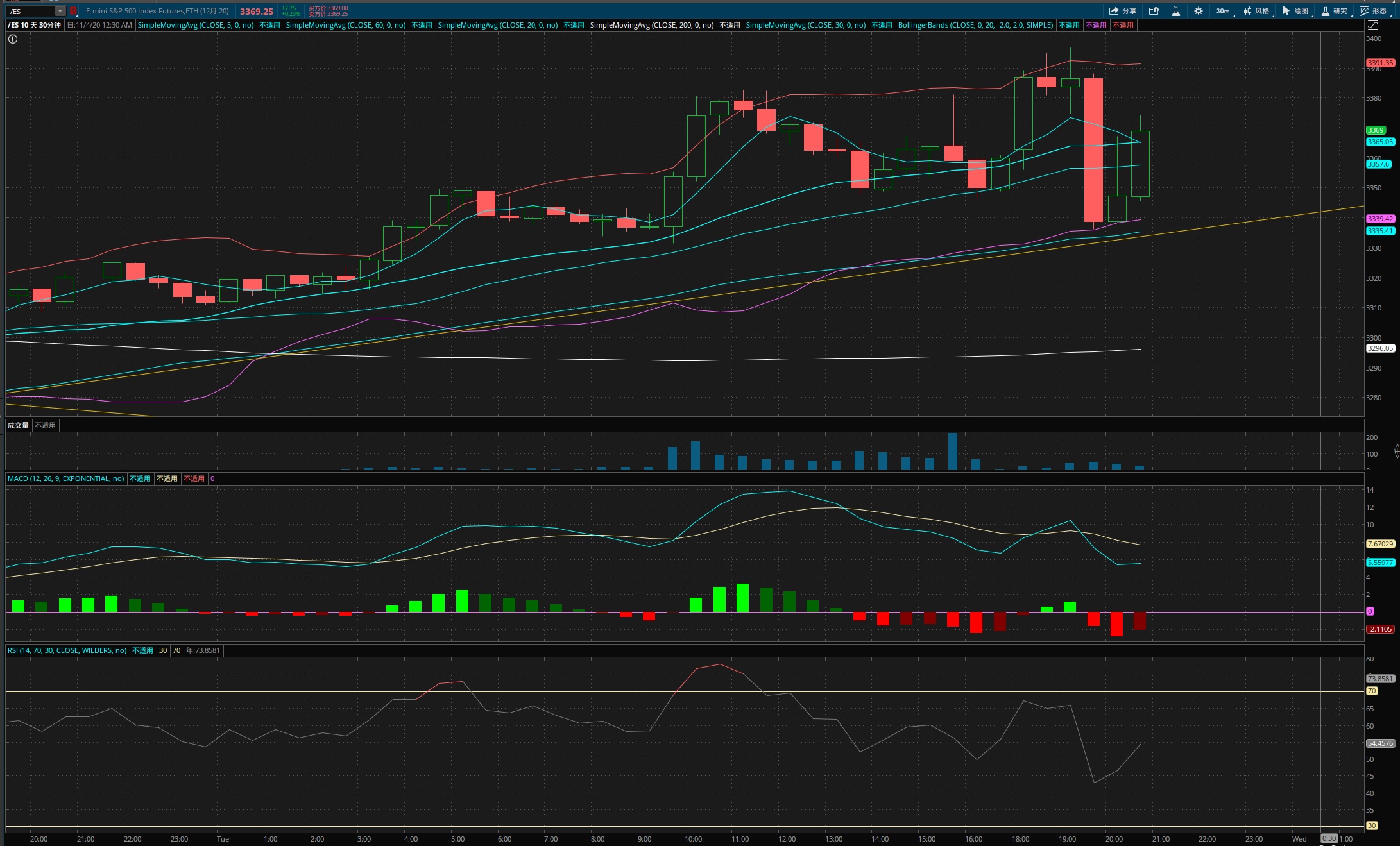
Task: Click the exclamation alert icon on chart
Action: pos(13,39)
